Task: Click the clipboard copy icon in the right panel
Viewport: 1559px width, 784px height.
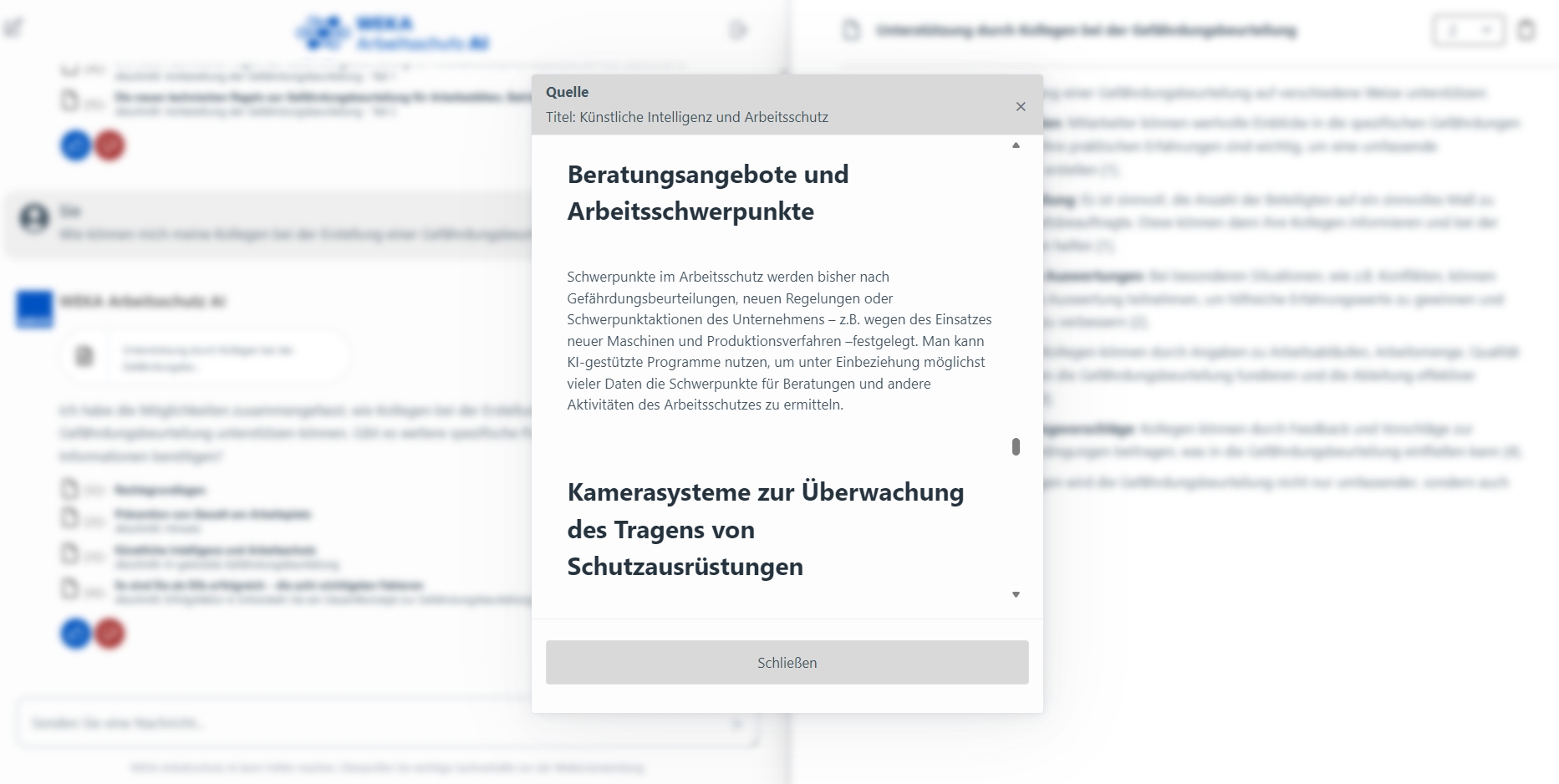Action: tap(1526, 31)
